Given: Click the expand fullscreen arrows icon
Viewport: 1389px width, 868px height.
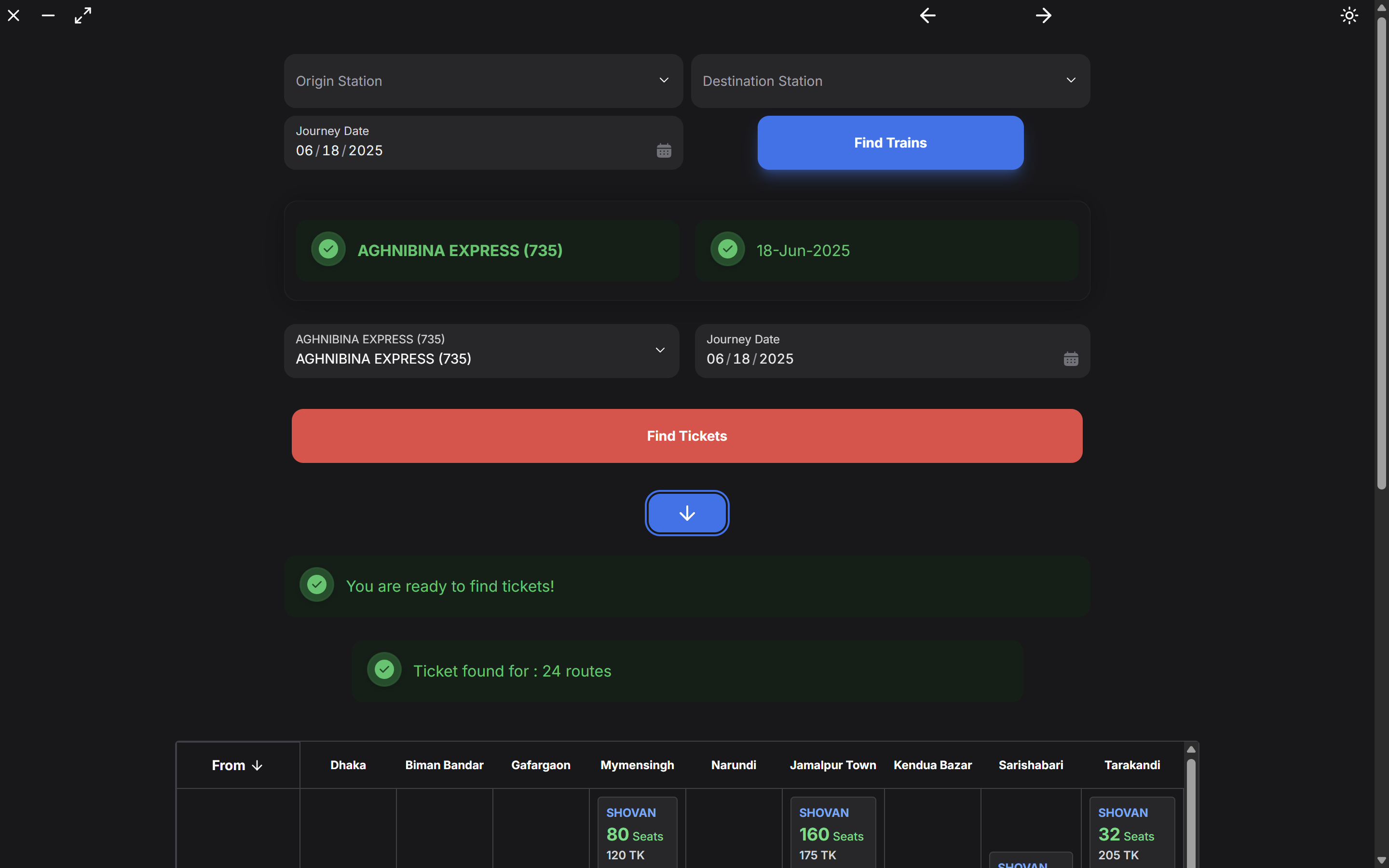Looking at the screenshot, I should coord(83,15).
